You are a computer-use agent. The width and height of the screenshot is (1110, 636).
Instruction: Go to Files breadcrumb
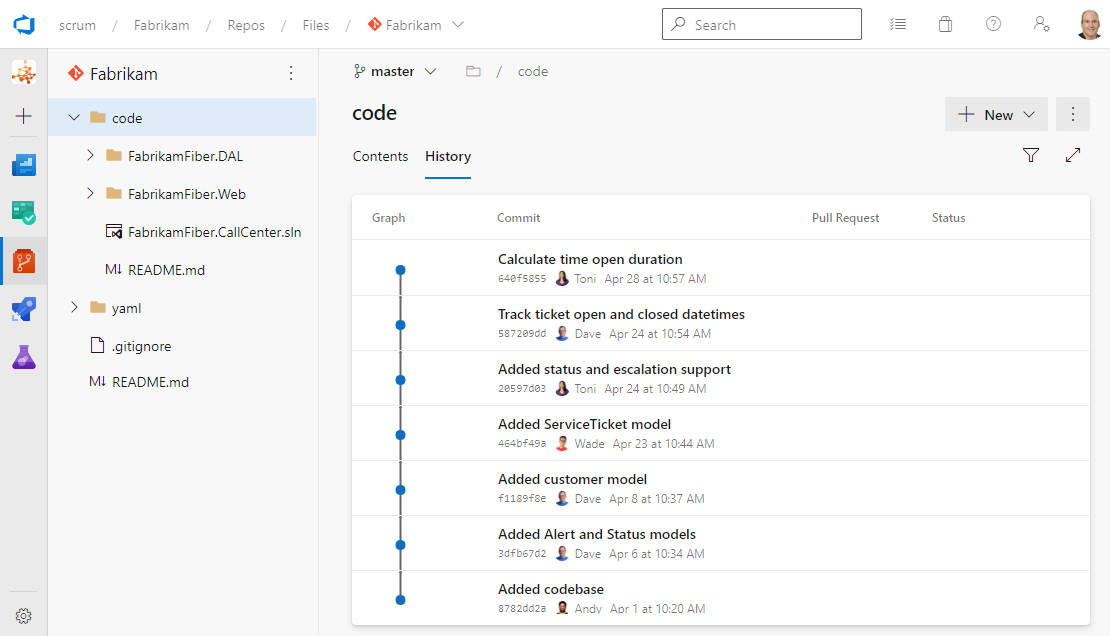[x=316, y=25]
